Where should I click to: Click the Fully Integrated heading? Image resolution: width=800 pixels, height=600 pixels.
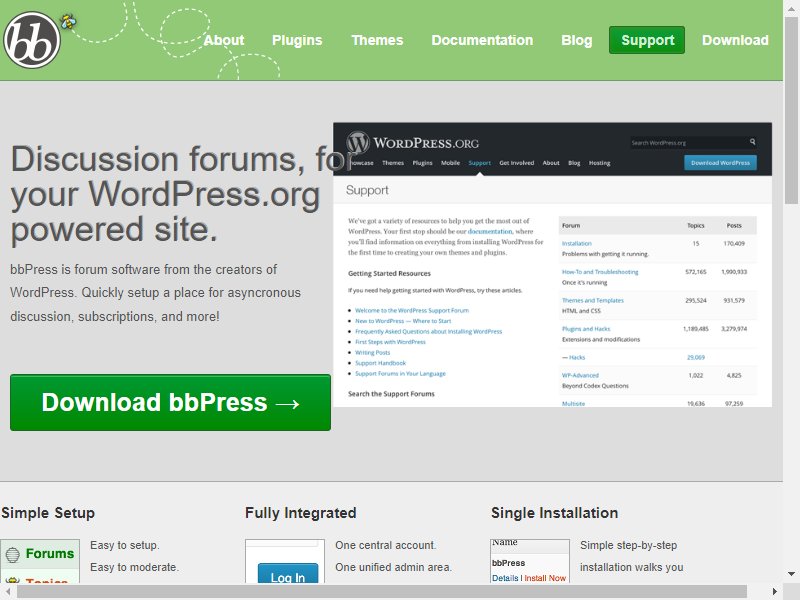point(301,513)
